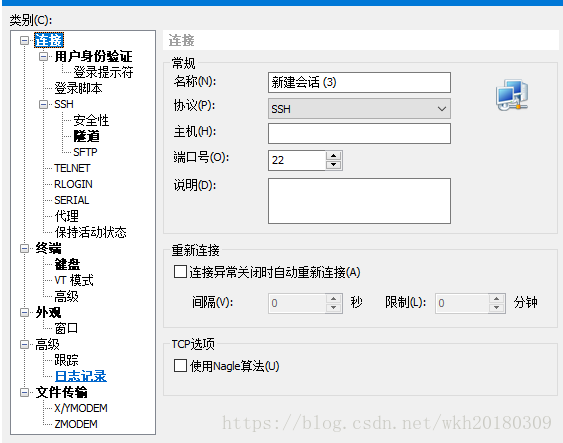Open 登录脚本 settings page
The image size is (563, 443).
78,88
